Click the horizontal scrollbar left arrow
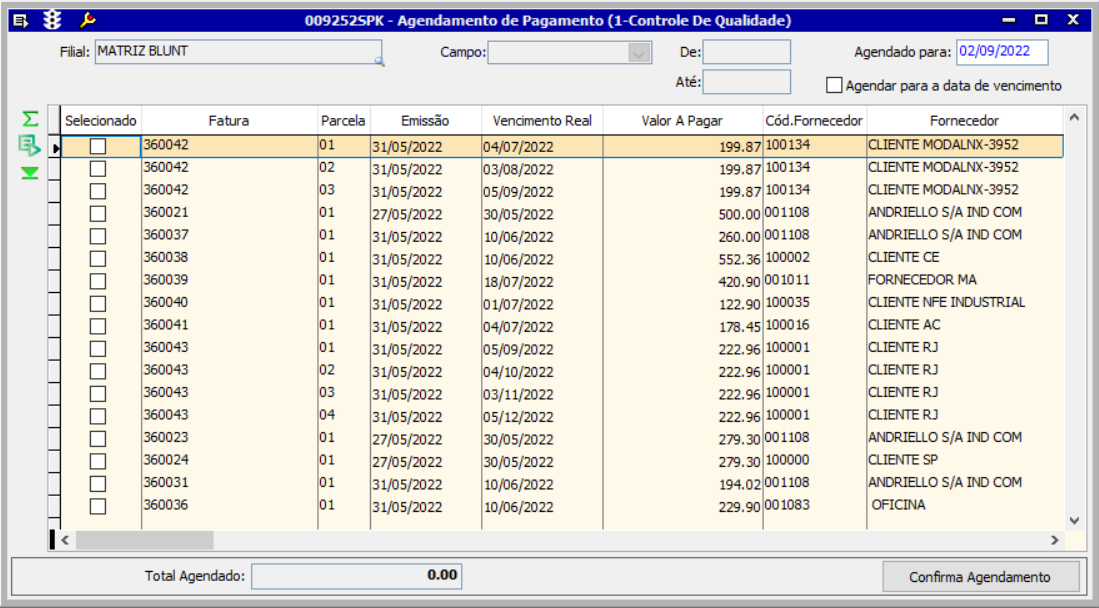 click(65, 540)
